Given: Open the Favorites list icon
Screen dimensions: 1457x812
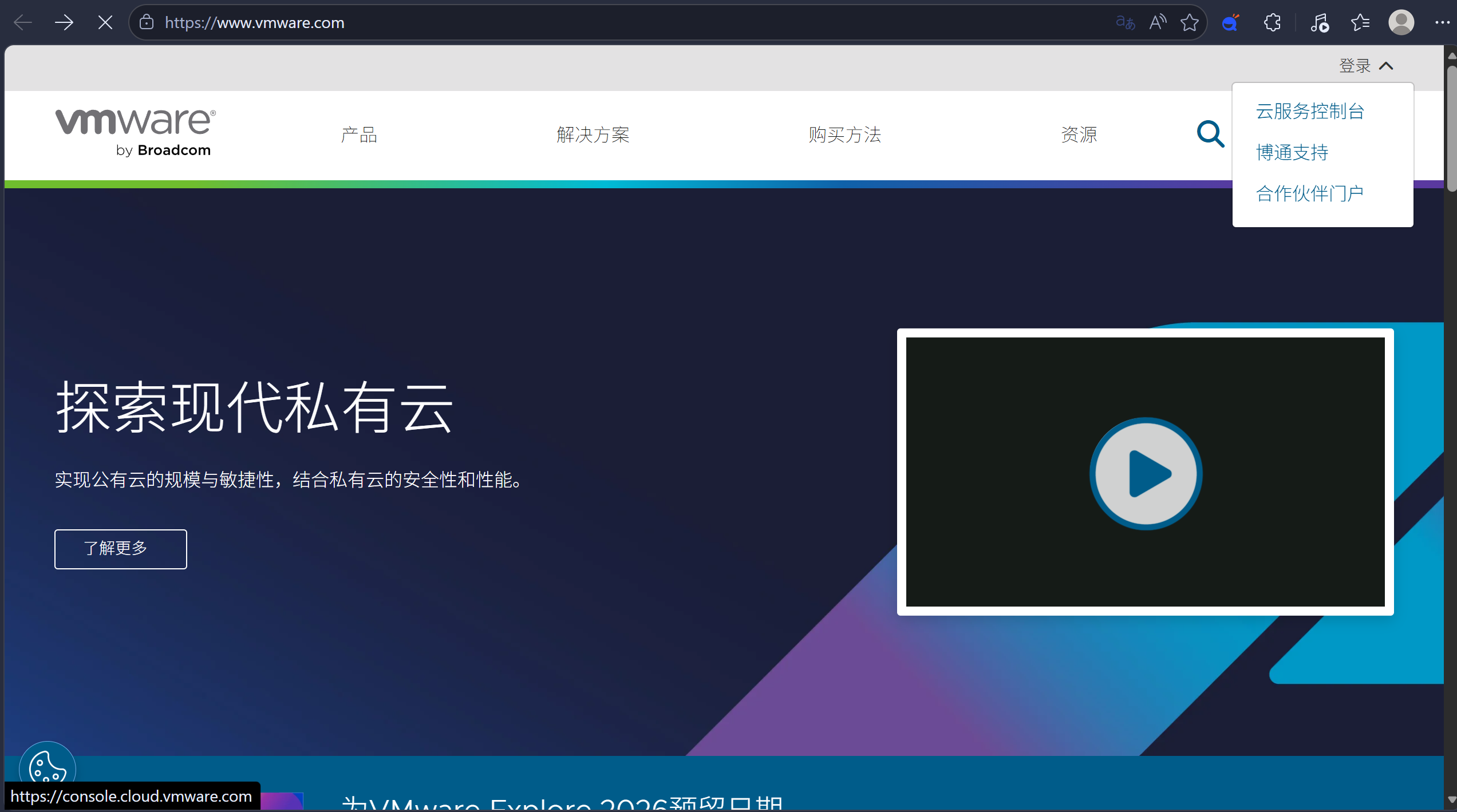Looking at the screenshot, I should coord(1360,22).
